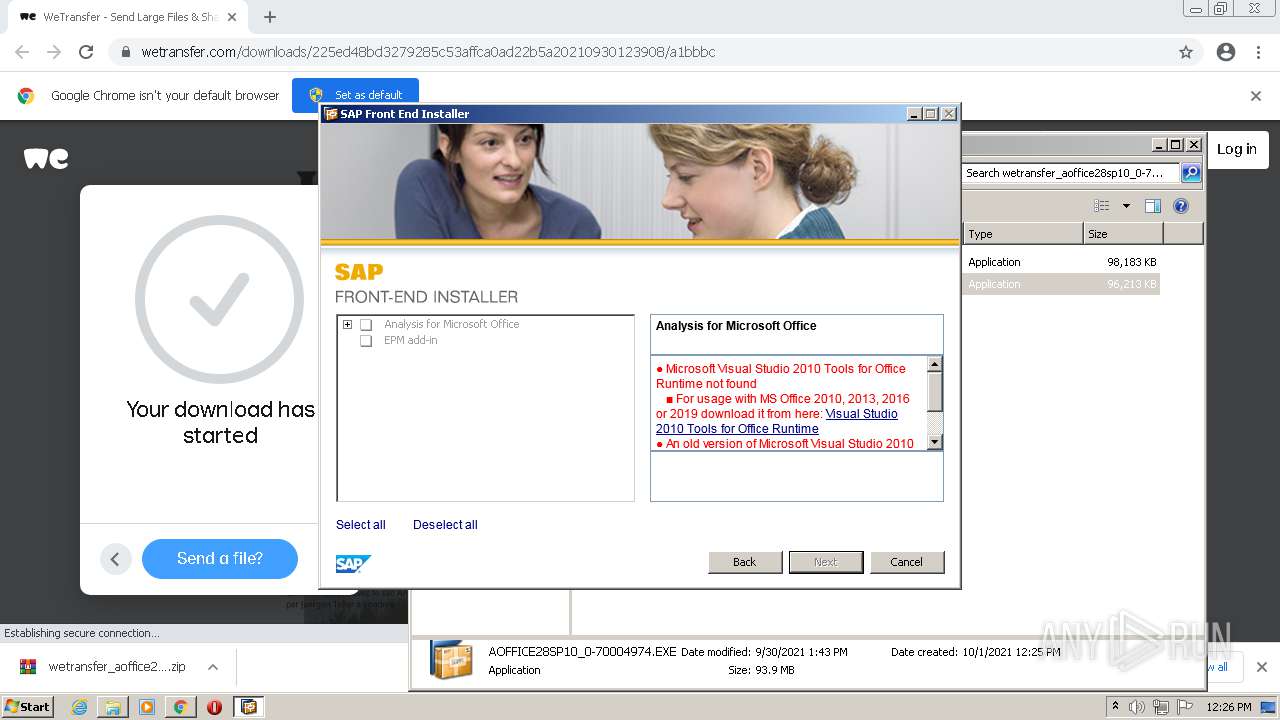The height and width of the screenshot is (720, 1280).
Task: Open Windows Media Player from taskbar
Action: tap(147, 707)
